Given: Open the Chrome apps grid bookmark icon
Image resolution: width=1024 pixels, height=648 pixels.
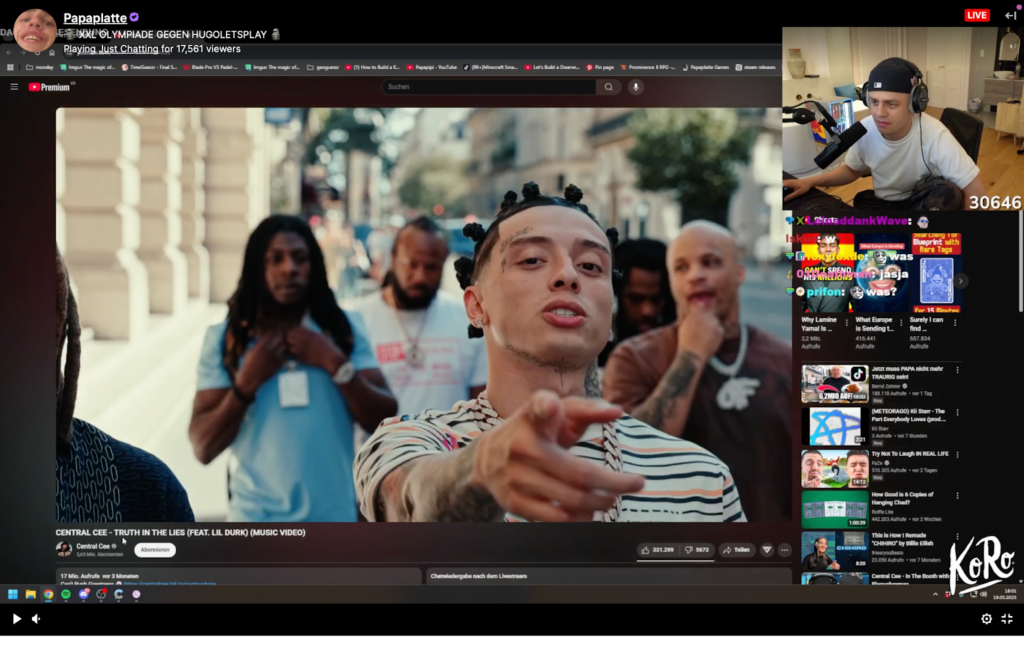Looking at the screenshot, I should (10, 67).
